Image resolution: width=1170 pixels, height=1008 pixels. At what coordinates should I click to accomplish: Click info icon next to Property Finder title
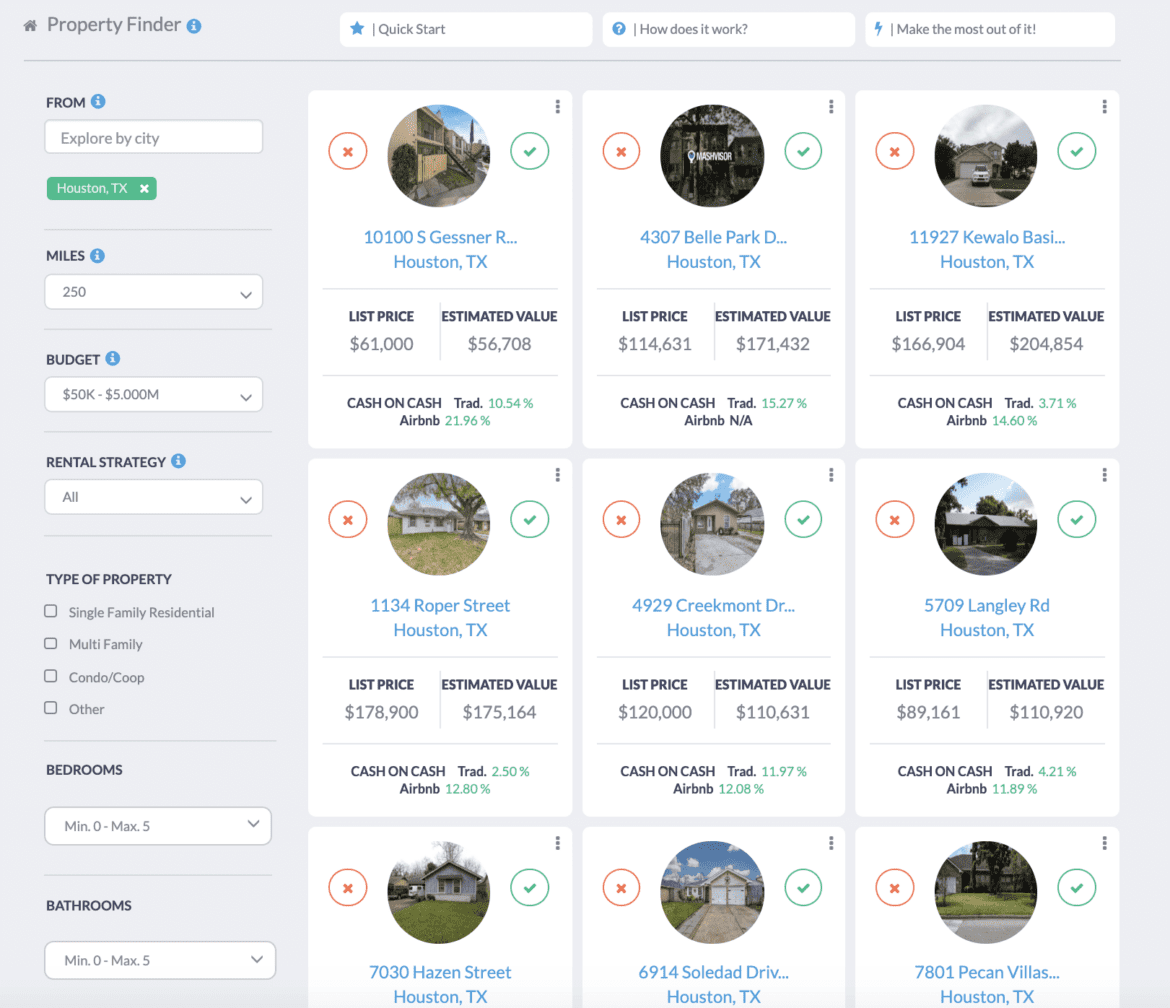pyautogui.click(x=194, y=26)
